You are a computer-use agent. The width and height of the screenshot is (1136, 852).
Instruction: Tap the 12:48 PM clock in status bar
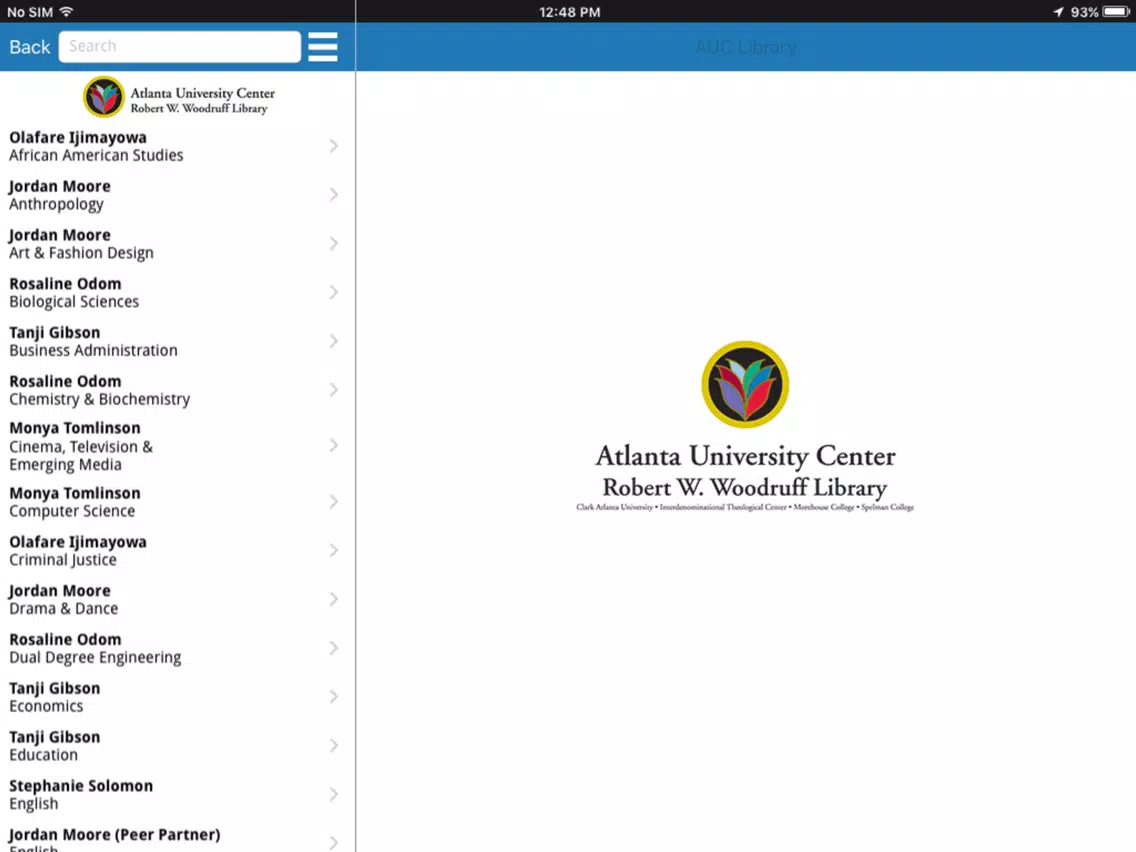(569, 12)
